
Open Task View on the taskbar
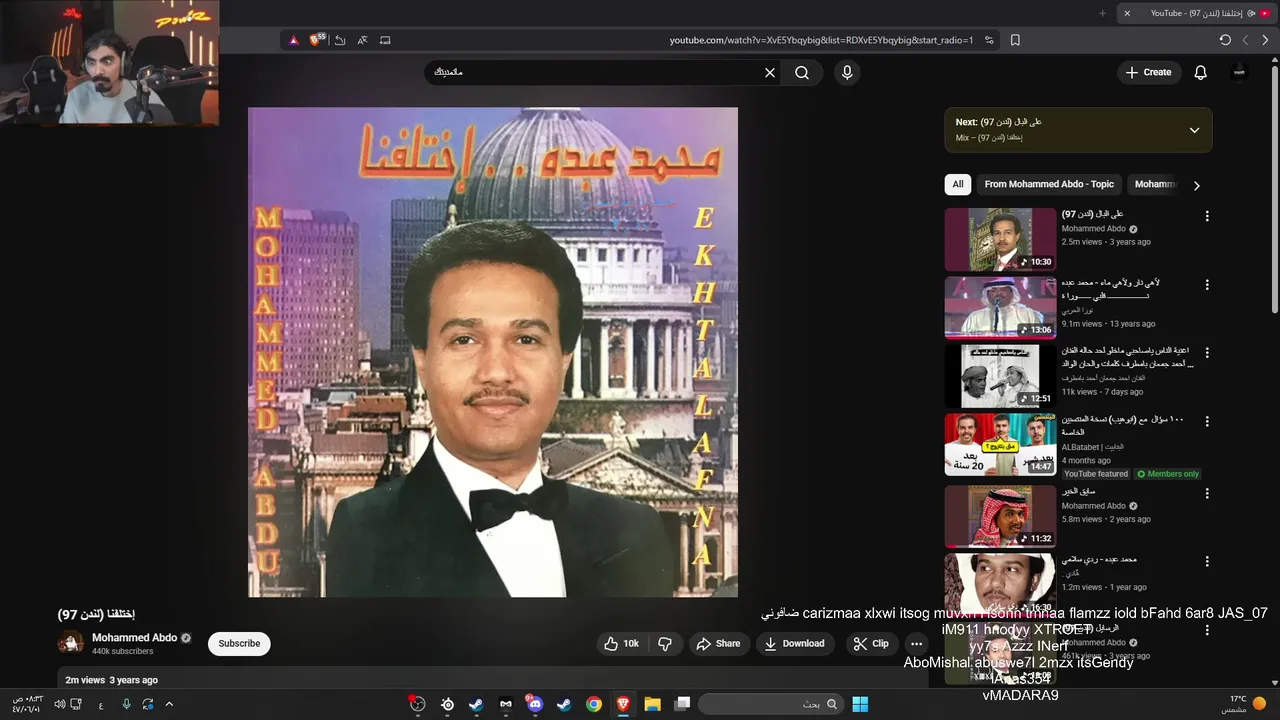[682, 704]
